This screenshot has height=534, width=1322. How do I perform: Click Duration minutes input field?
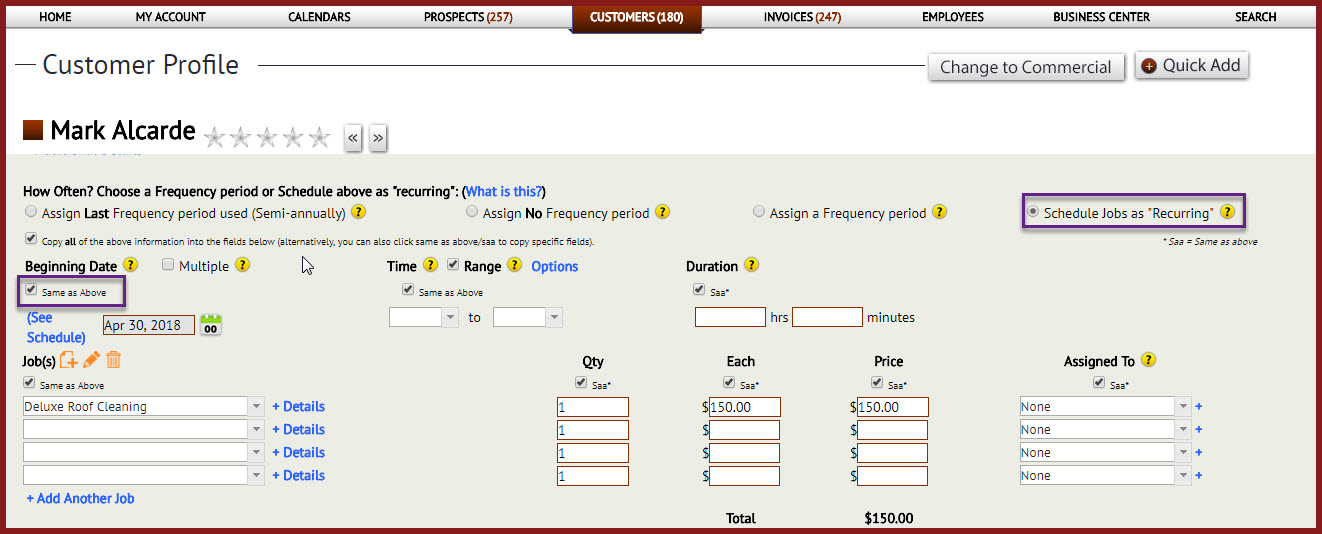(827, 317)
